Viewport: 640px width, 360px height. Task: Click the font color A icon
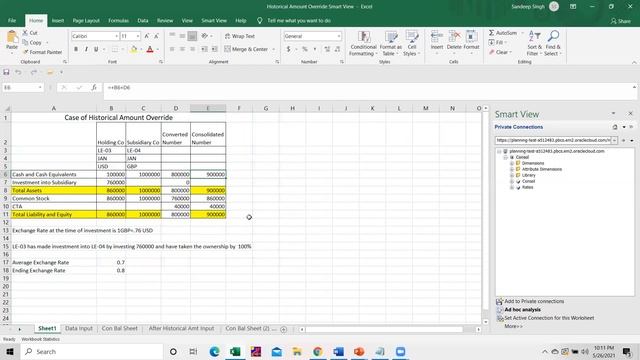point(150,49)
